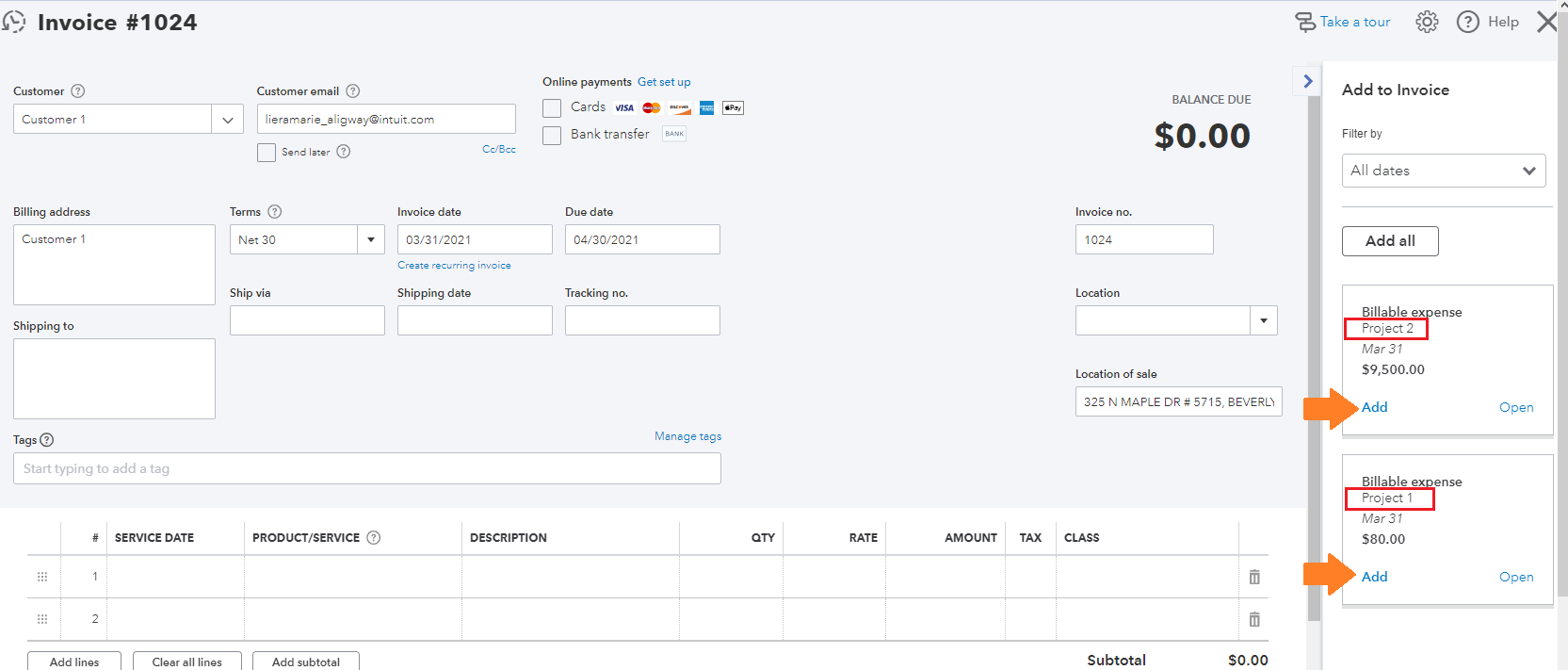The width and height of the screenshot is (1568, 670).
Task: Open the Project 1 billable expense
Action: click(x=1516, y=577)
